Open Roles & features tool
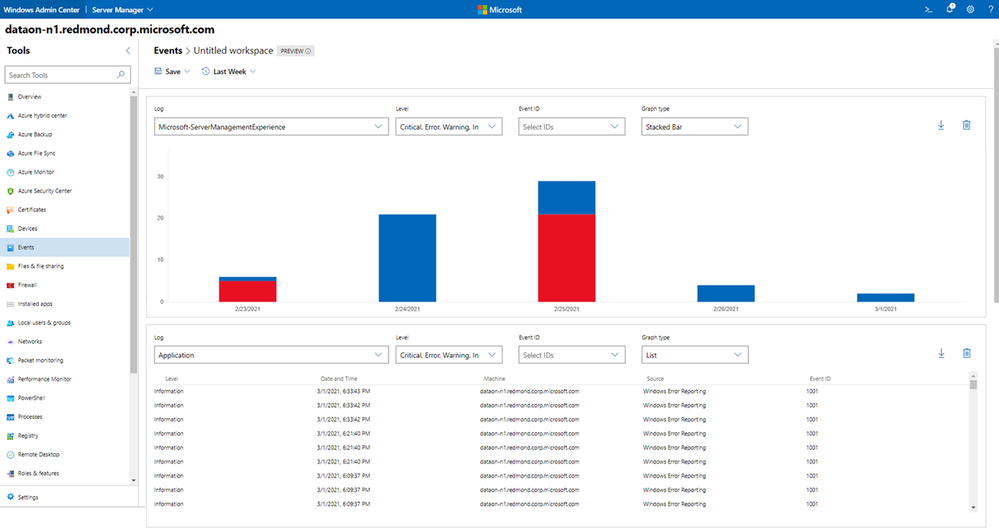The height and width of the screenshot is (532, 999). [38, 473]
